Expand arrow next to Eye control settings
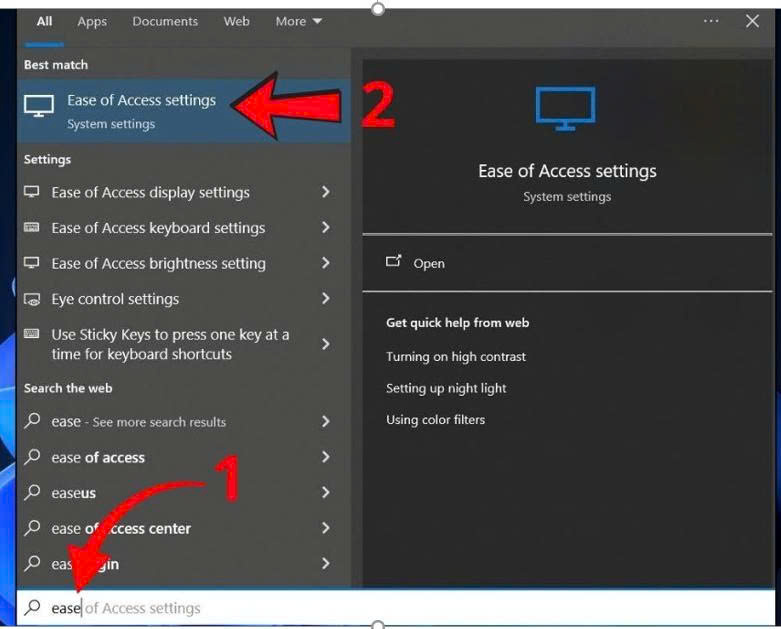 (325, 299)
